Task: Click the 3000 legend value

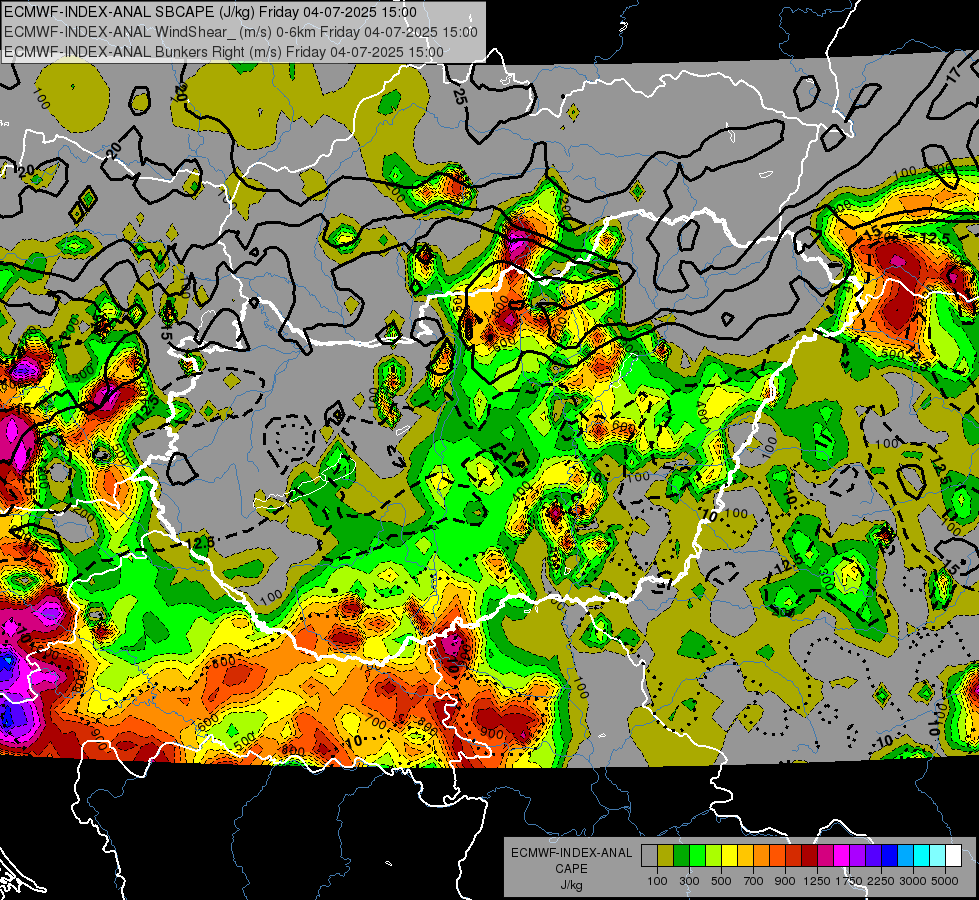Action: (x=913, y=881)
